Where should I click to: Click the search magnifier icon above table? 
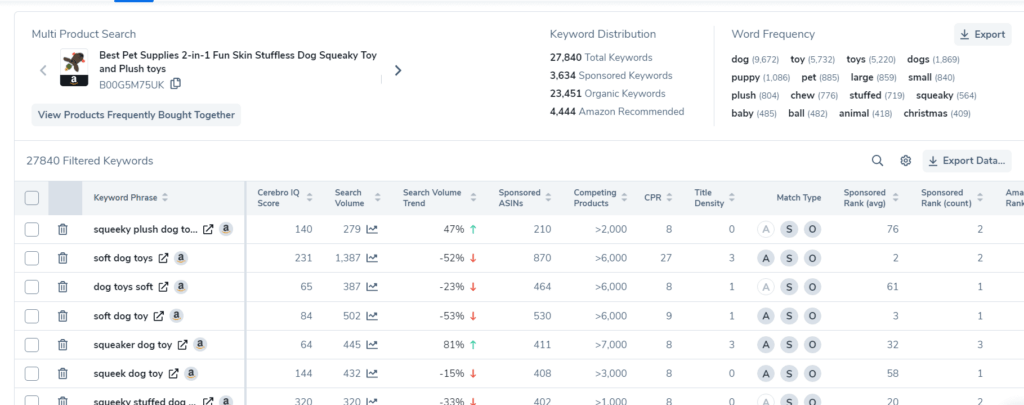[877, 161]
